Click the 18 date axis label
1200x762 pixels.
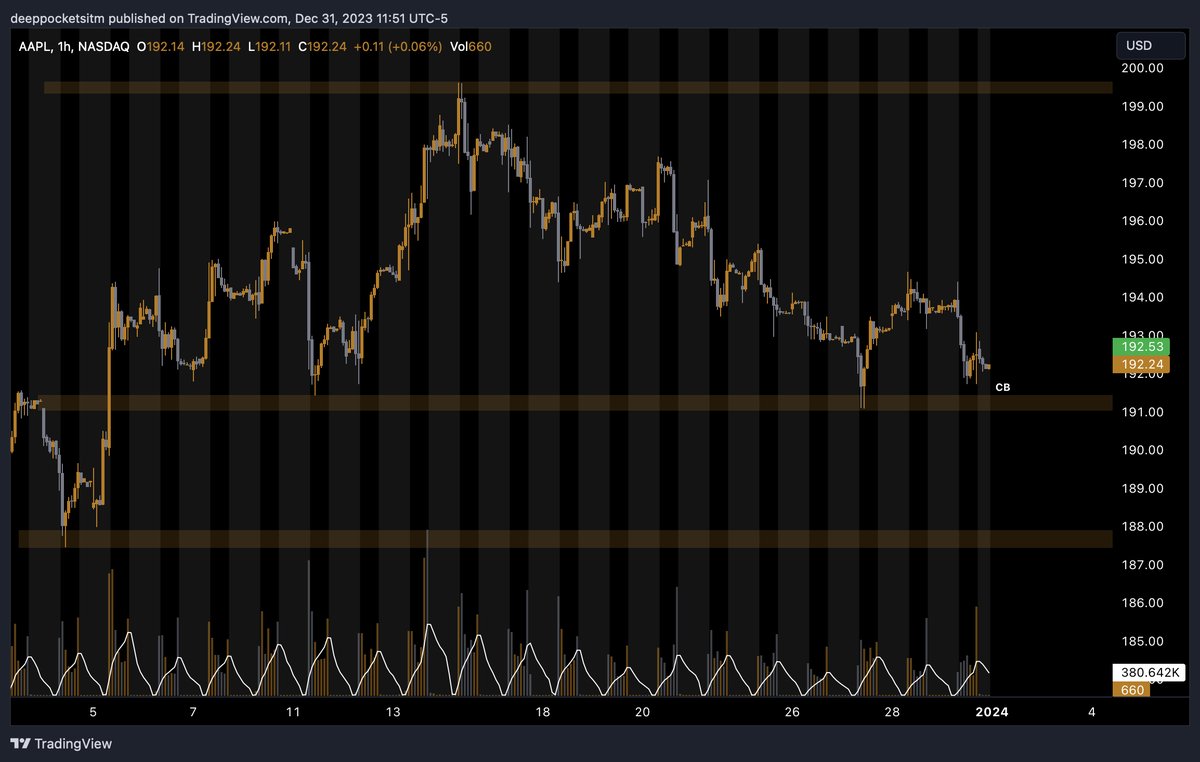pos(543,712)
